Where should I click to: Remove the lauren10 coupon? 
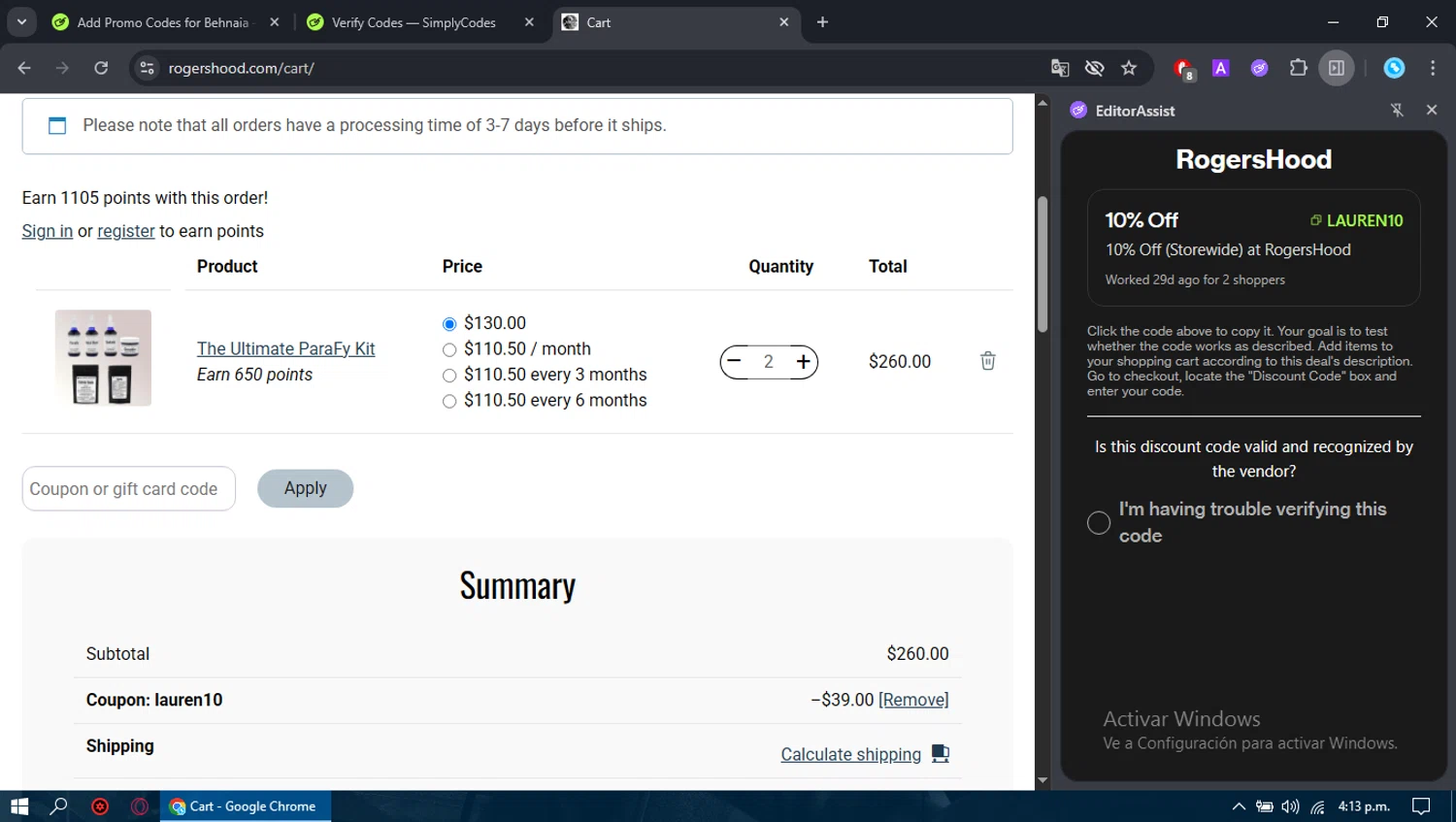point(913,700)
